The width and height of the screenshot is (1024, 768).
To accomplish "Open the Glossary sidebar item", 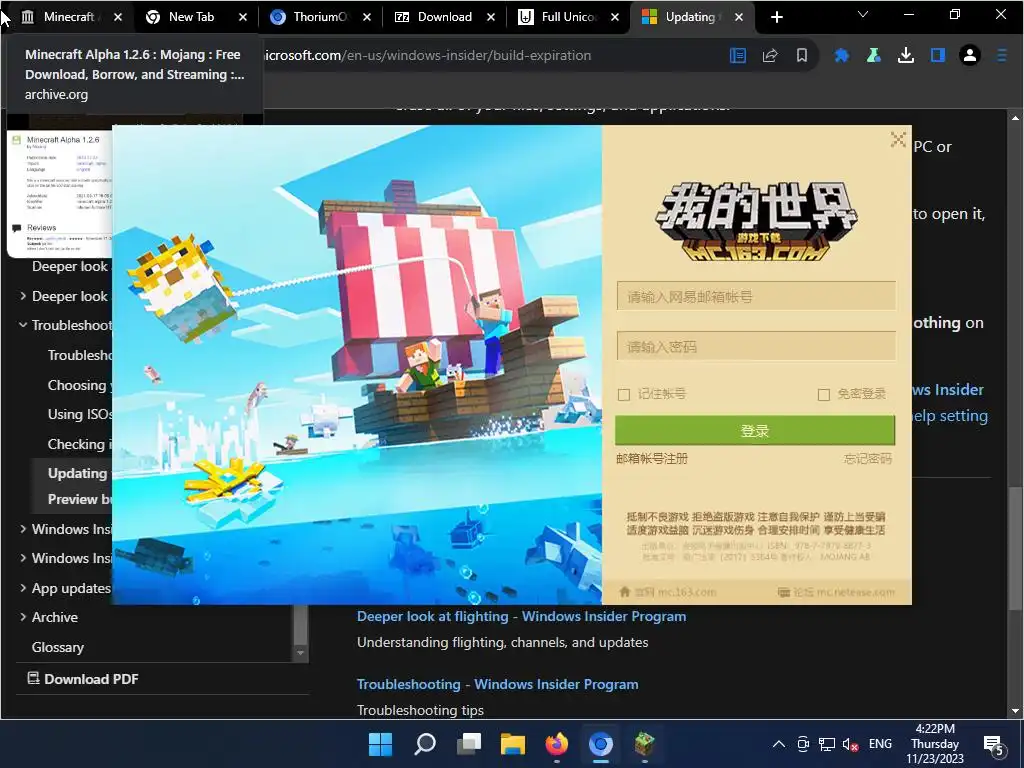I will click(x=57, y=647).
